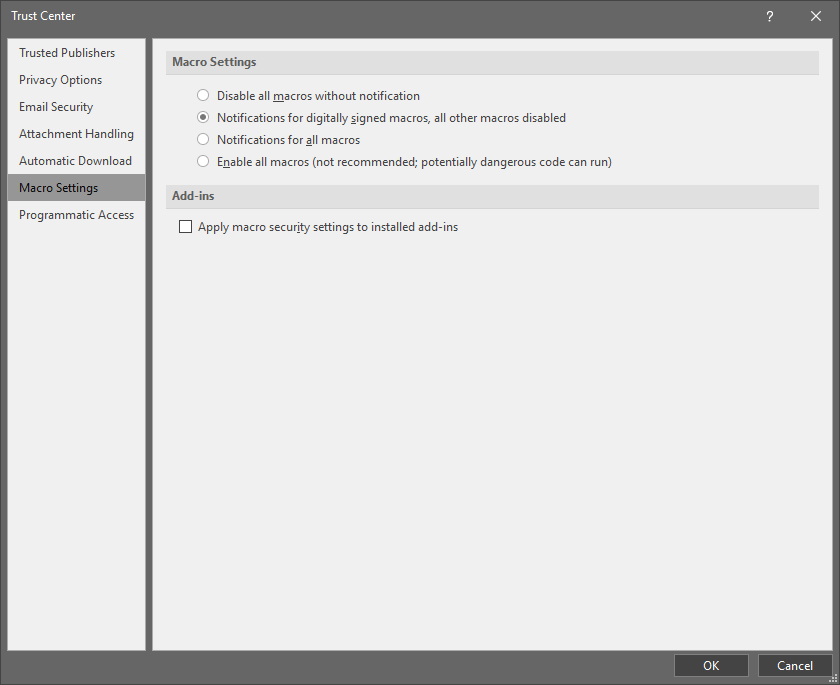Click the resize grip dots in dialog corner

833,678
